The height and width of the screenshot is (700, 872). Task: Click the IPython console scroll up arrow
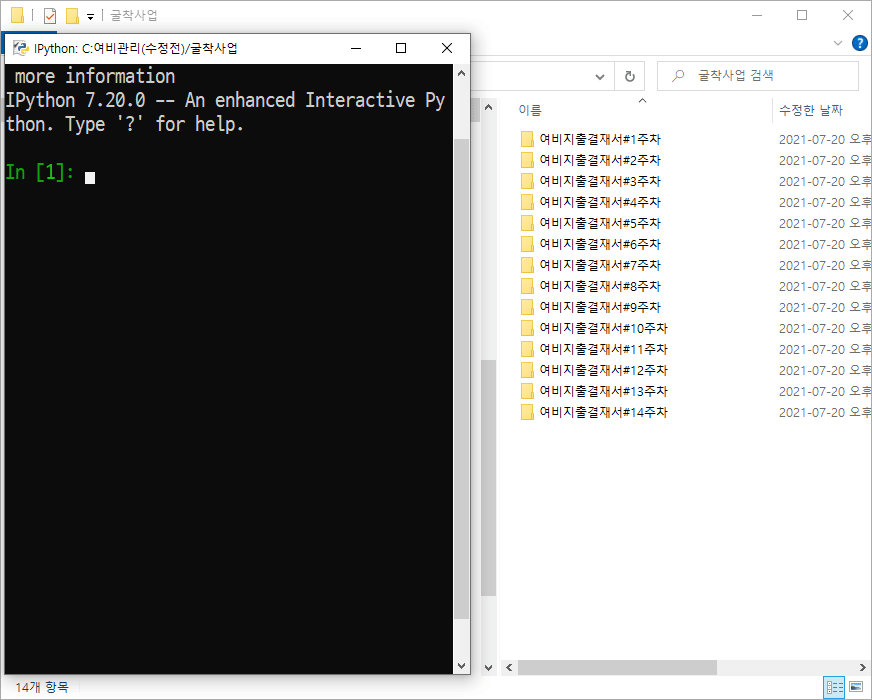462,73
